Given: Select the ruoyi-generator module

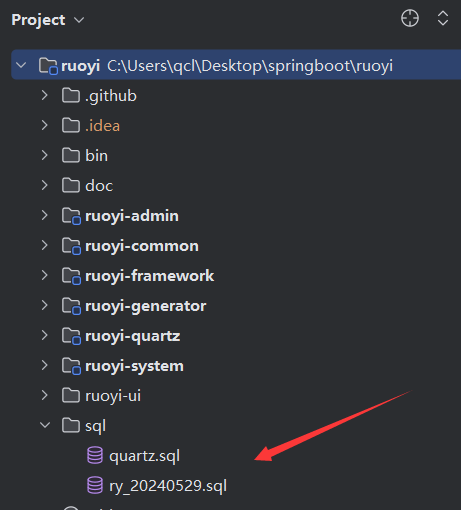Looking at the screenshot, I should [x=146, y=306].
